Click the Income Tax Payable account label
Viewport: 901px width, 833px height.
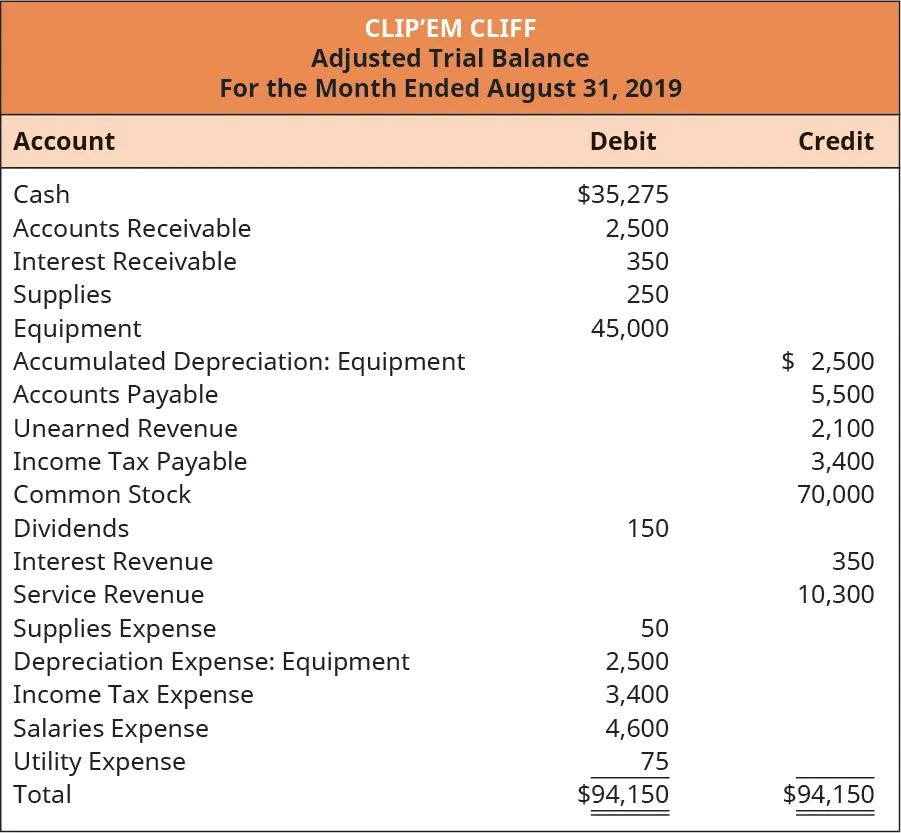pyautogui.click(x=130, y=462)
